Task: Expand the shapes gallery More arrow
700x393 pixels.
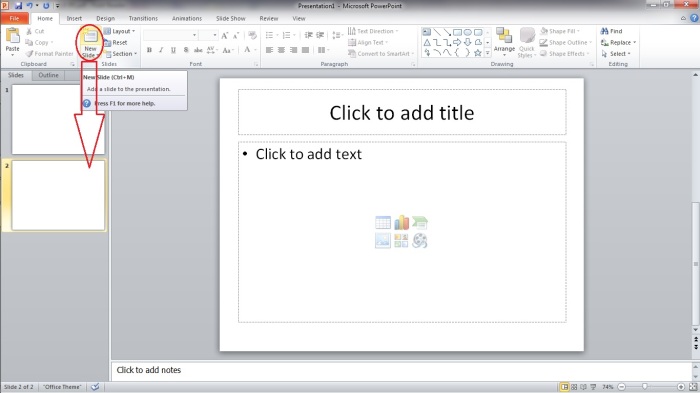Action: 488,53
